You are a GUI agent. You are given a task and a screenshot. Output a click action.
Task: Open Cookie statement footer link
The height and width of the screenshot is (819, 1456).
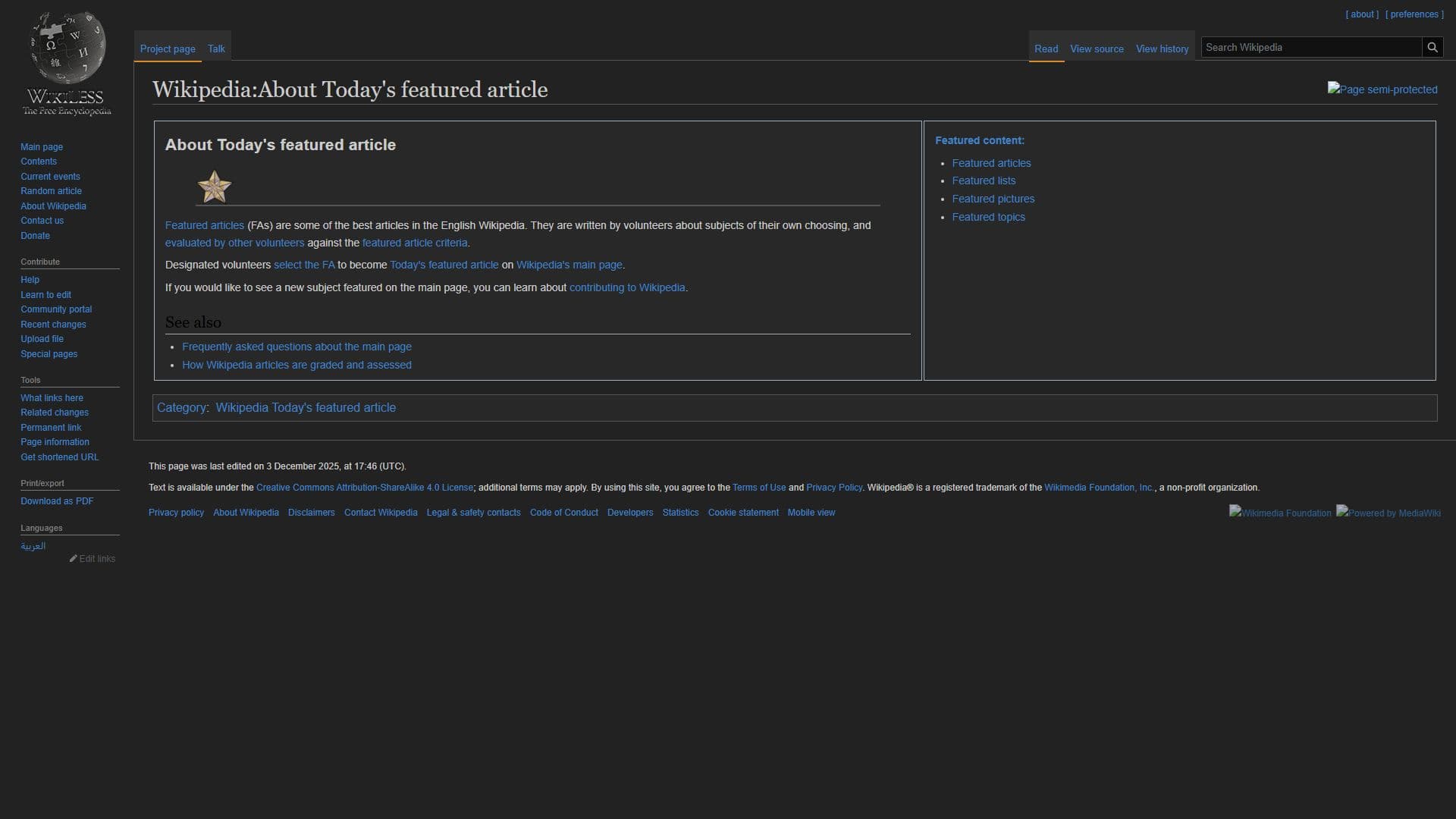pyautogui.click(x=743, y=513)
